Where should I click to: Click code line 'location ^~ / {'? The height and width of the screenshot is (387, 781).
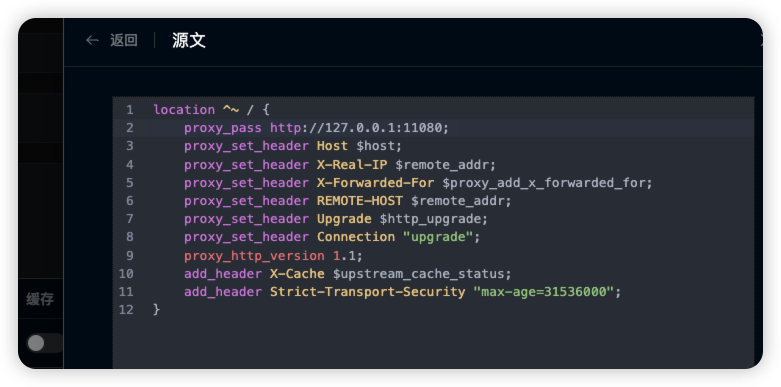(211, 110)
